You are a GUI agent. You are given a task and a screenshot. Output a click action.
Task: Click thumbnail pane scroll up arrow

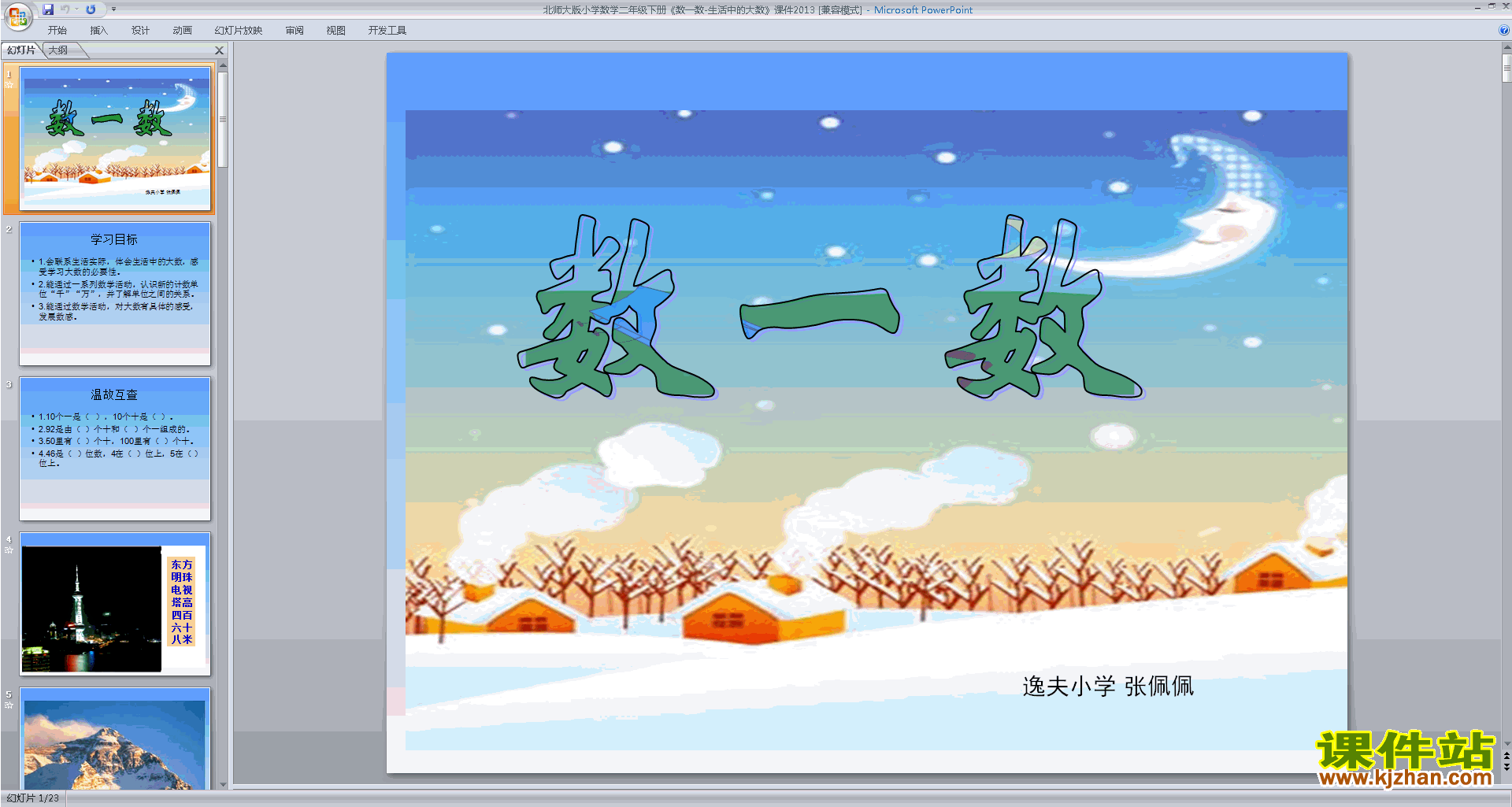tap(223, 65)
